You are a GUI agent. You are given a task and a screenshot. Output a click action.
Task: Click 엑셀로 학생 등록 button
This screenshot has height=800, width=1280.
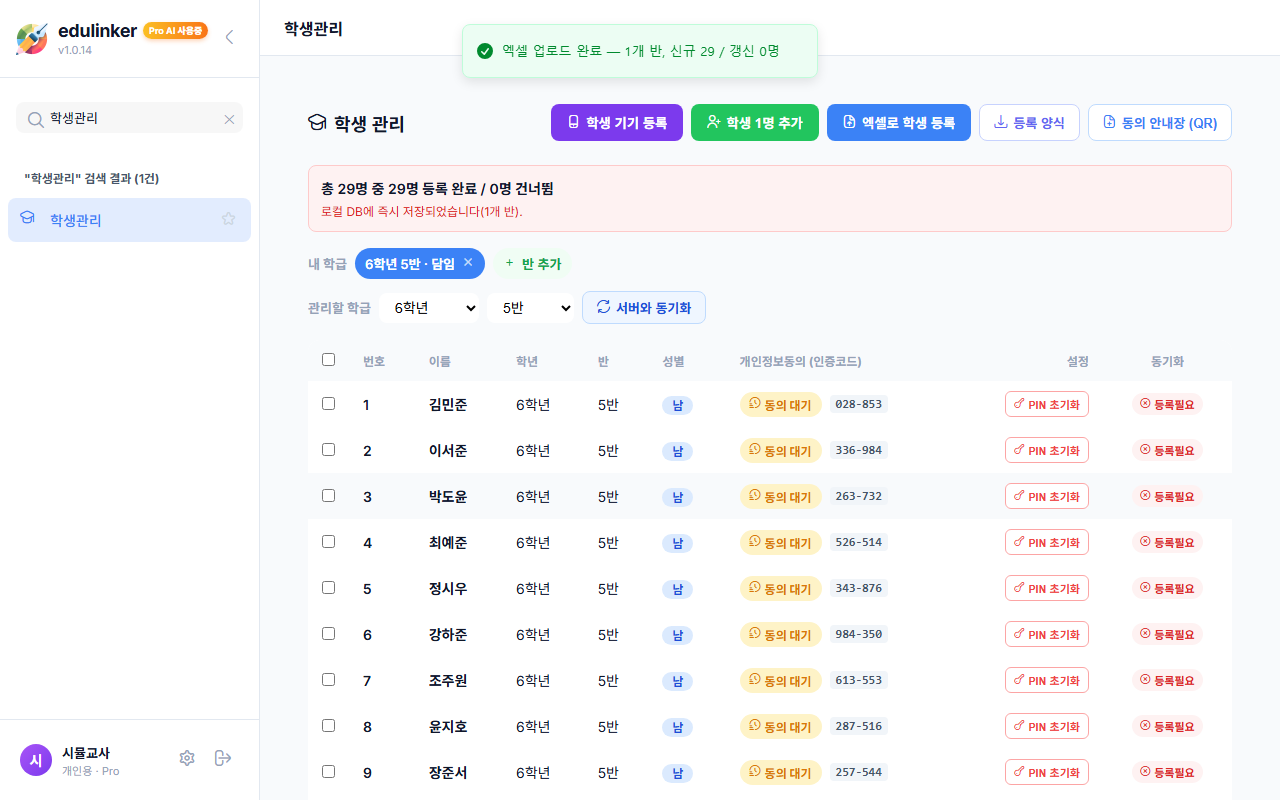pyautogui.click(x=899, y=122)
